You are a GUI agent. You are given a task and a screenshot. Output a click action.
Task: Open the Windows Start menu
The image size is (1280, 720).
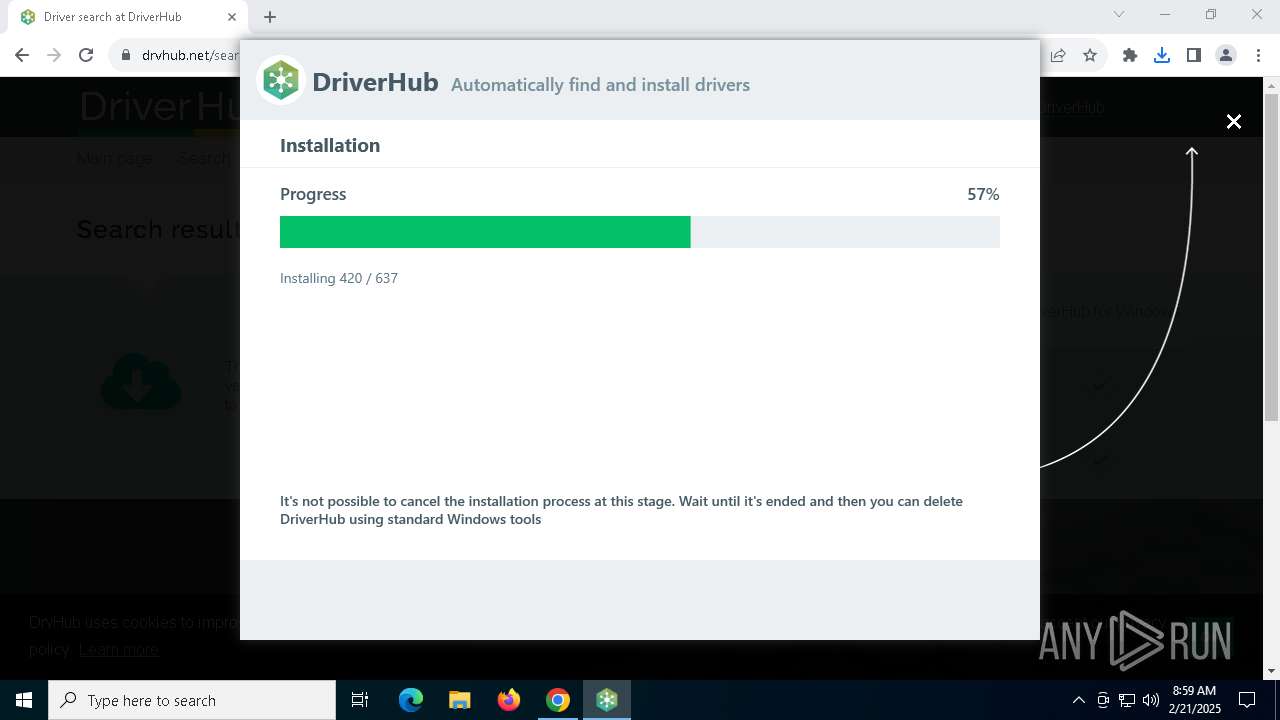[24, 700]
